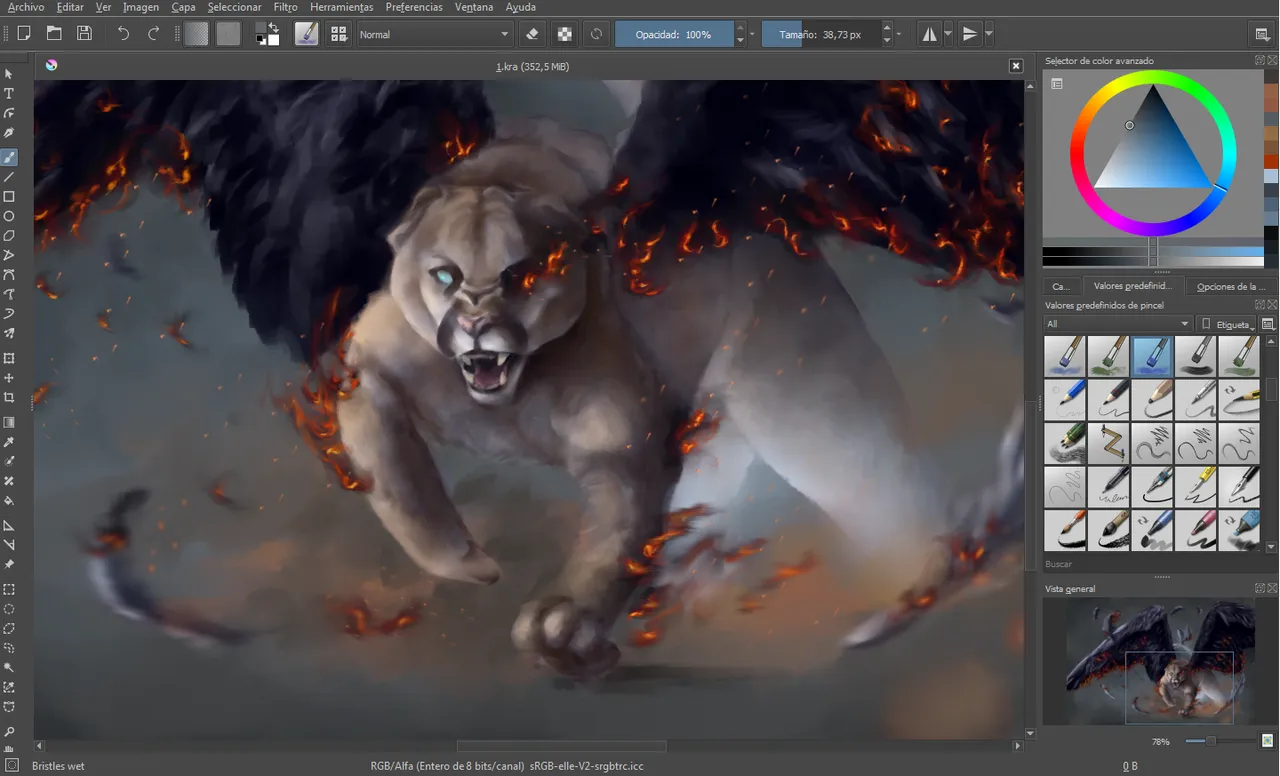This screenshot has width=1280, height=776.
Task: Select the zigzag Z brush preset
Action: point(1107,443)
